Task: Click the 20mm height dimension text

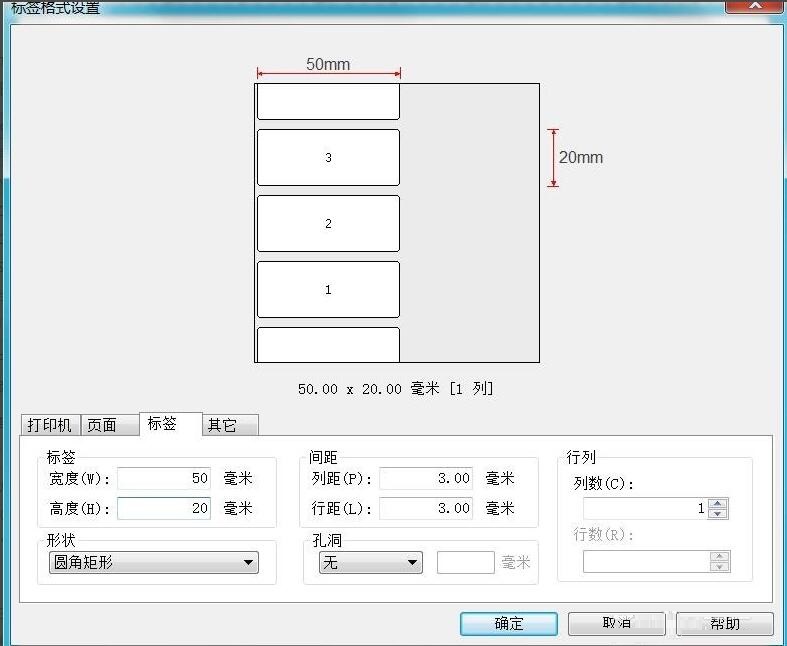Action: (581, 157)
